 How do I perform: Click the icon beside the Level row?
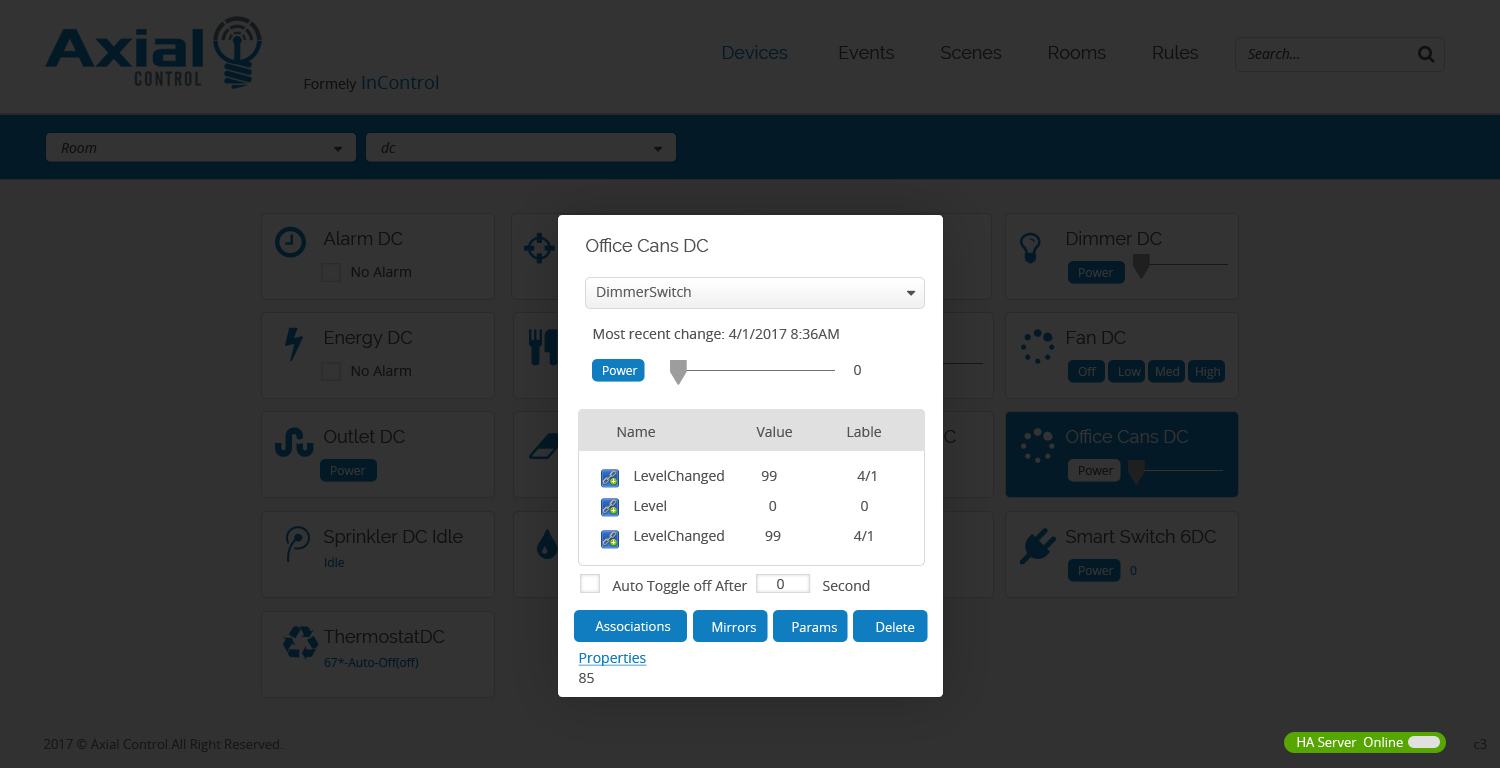(x=609, y=507)
